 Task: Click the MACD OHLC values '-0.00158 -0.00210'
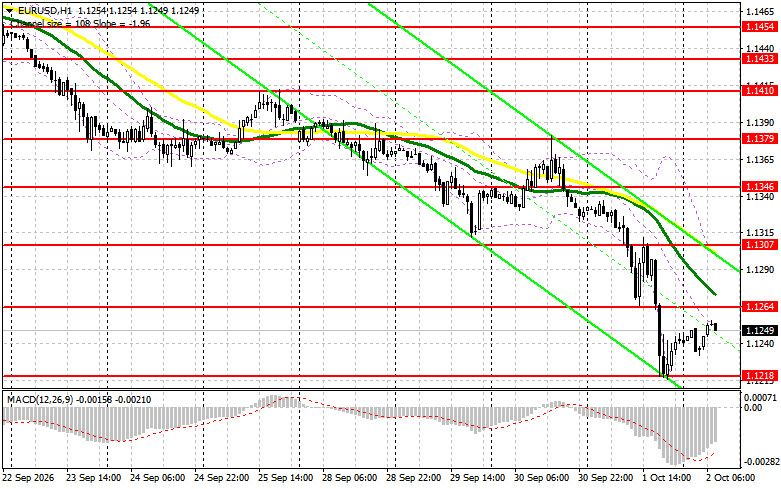(113, 399)
